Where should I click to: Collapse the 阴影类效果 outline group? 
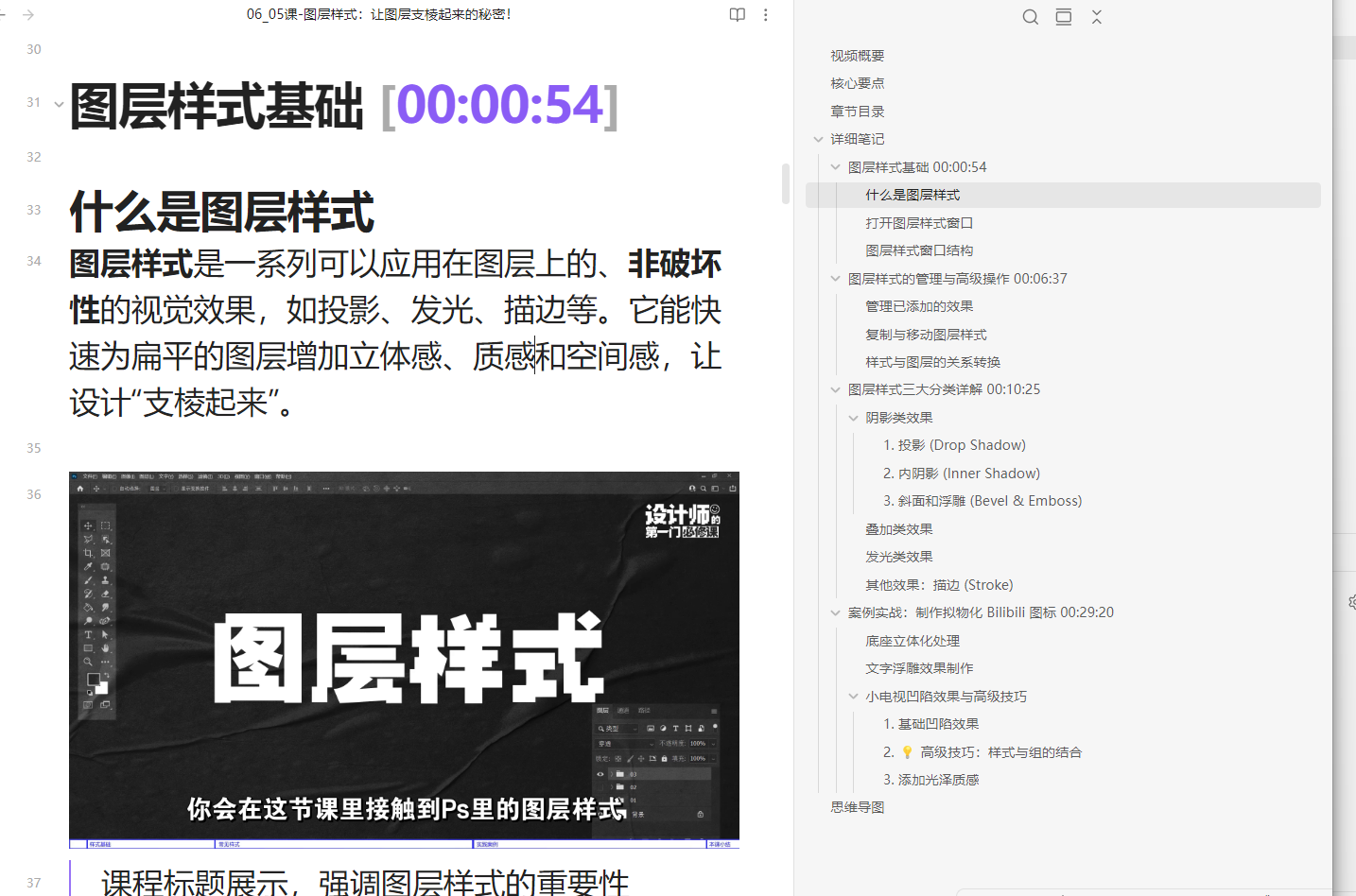[854, 418]
